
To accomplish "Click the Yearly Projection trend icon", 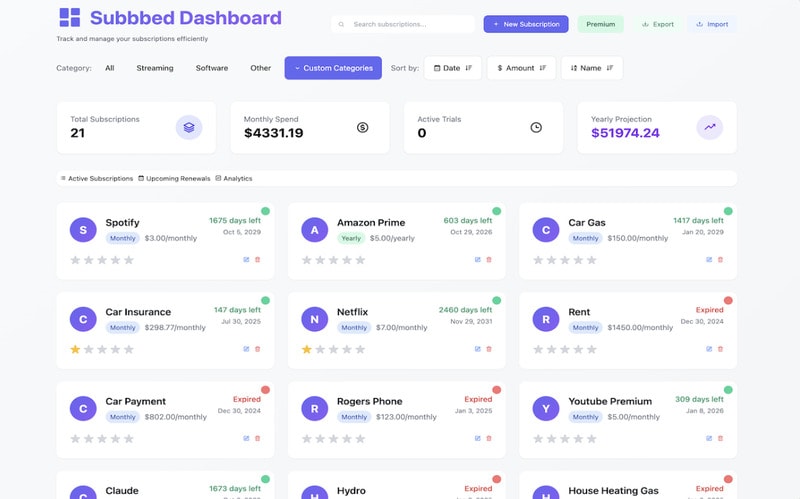I will pos(710,127).
